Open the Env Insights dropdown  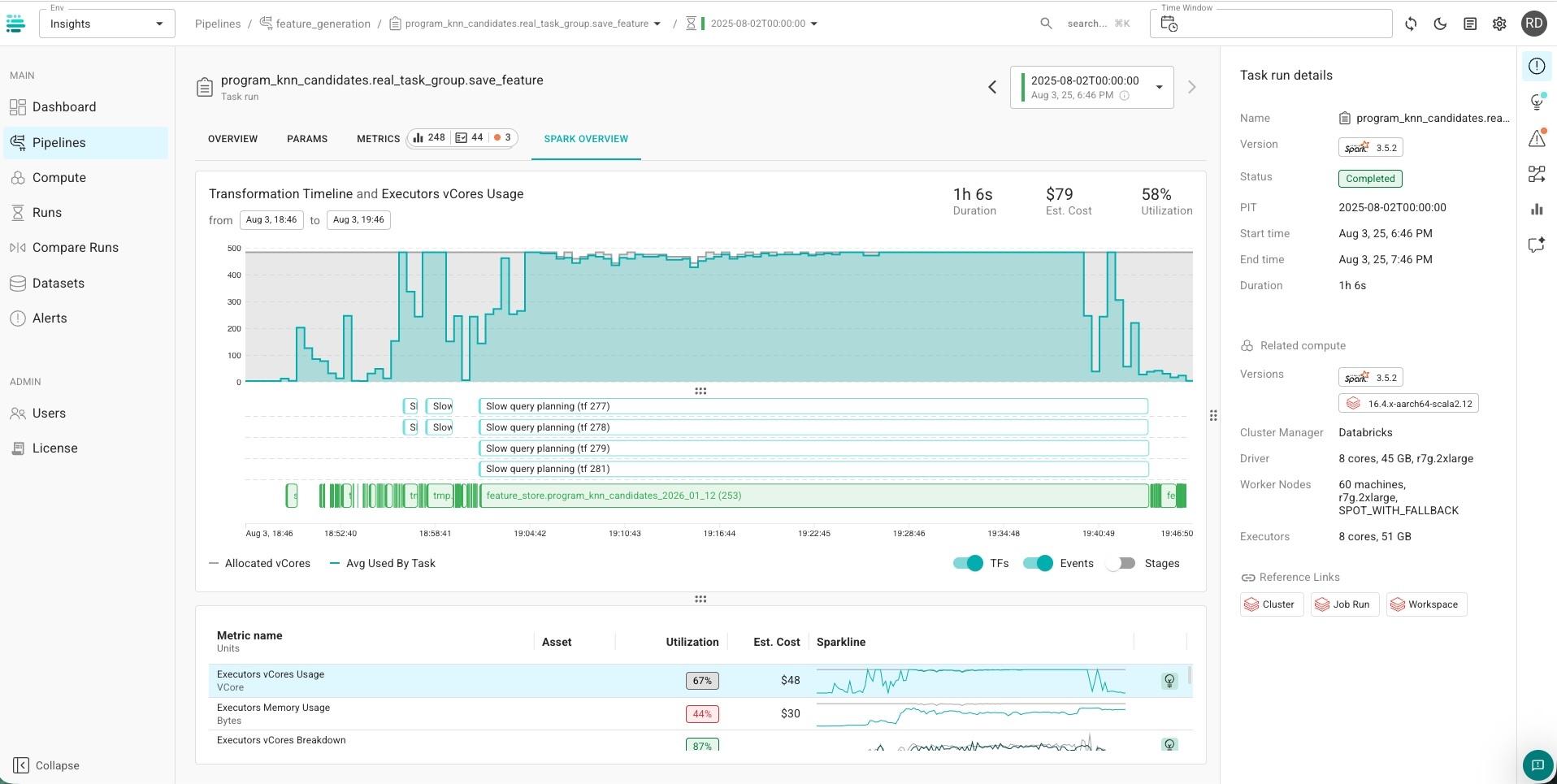(106, 24)
